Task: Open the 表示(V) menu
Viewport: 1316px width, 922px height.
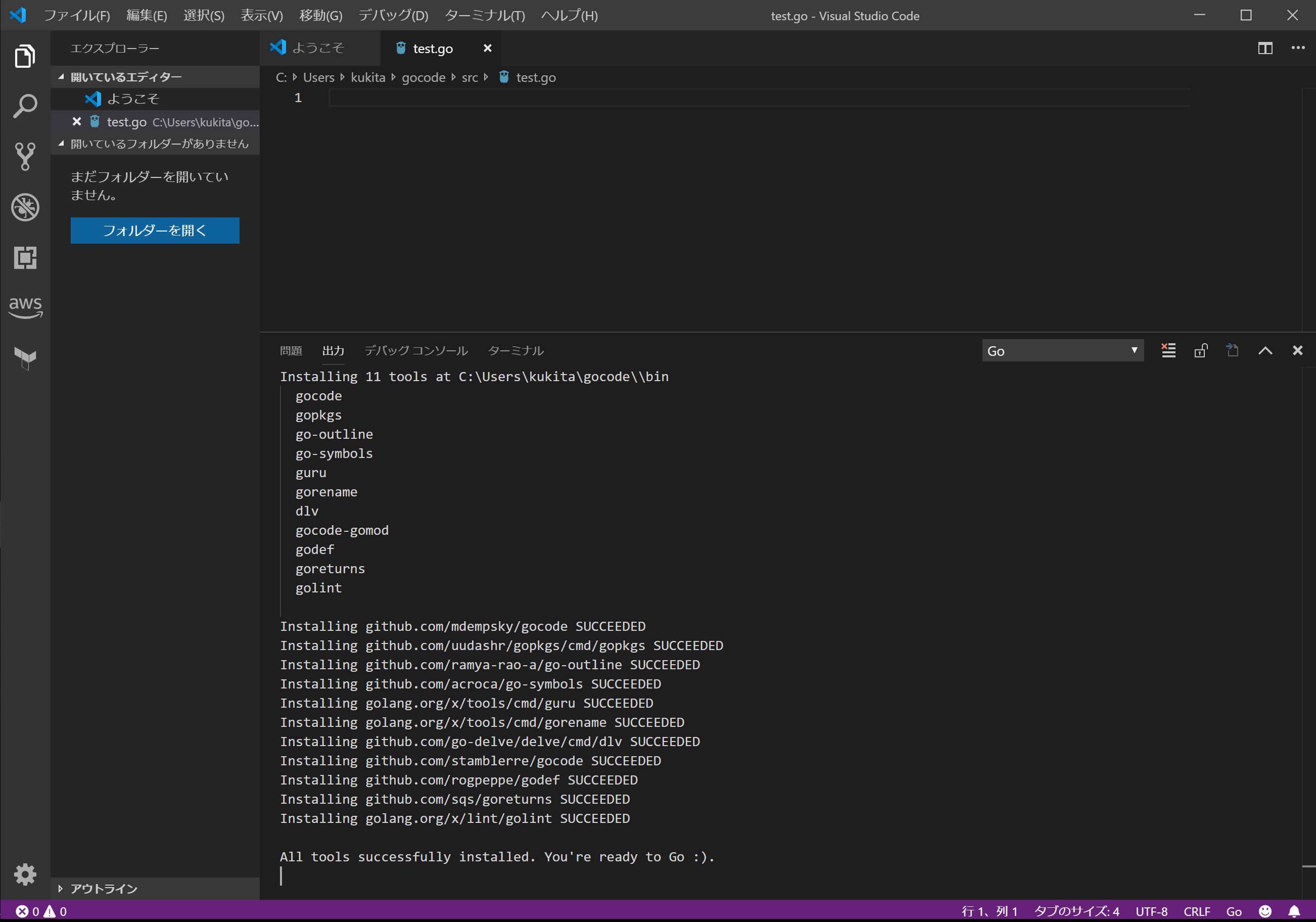Action: pyautogui.click(x=261, y=16)
